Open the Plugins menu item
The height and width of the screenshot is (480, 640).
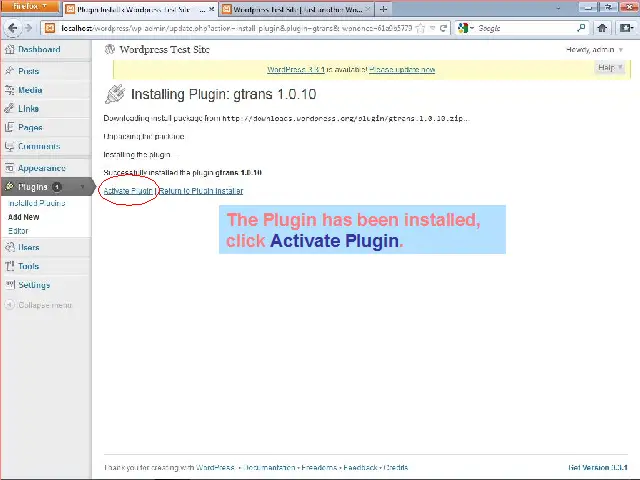coord(33,187)
